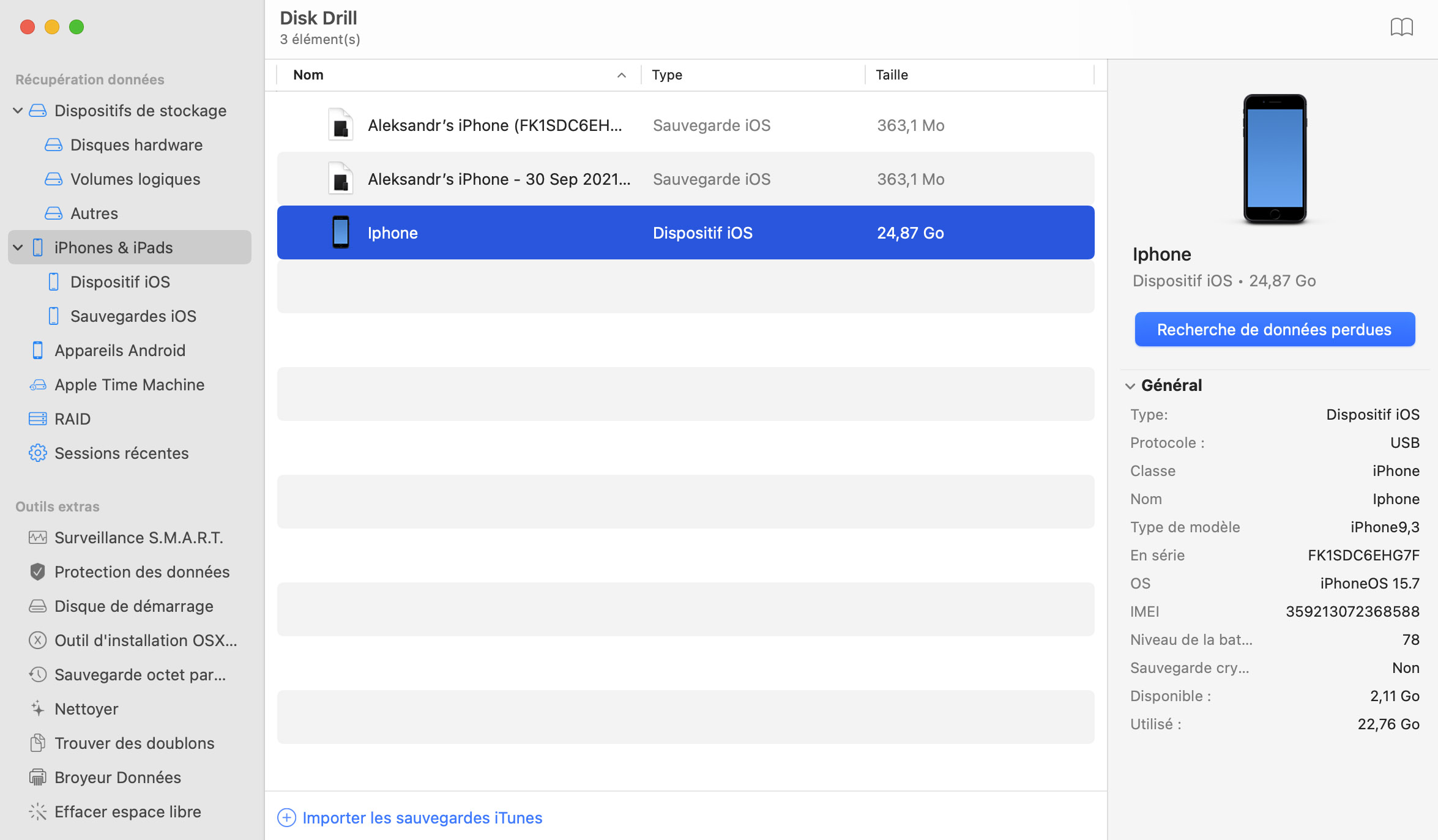Click Importer les sauvegardes iTunes link
The width and height of the screenshot is (1438, 840).
422,818
